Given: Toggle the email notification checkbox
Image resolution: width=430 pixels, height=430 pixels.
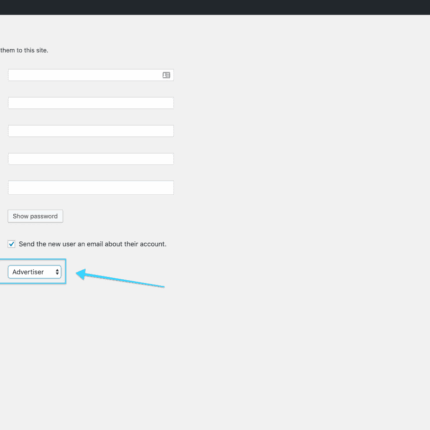Looking at the screenshot, I should coord(11,244).
